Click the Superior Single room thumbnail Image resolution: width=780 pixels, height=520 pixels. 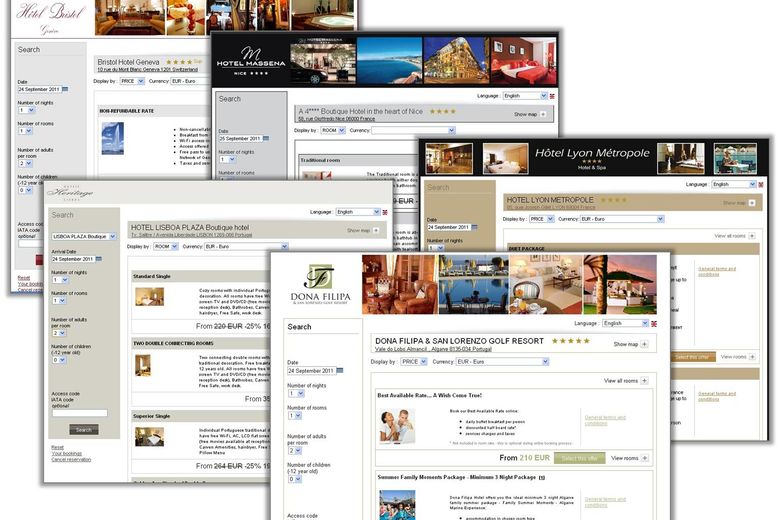click(x=149, y=437)
